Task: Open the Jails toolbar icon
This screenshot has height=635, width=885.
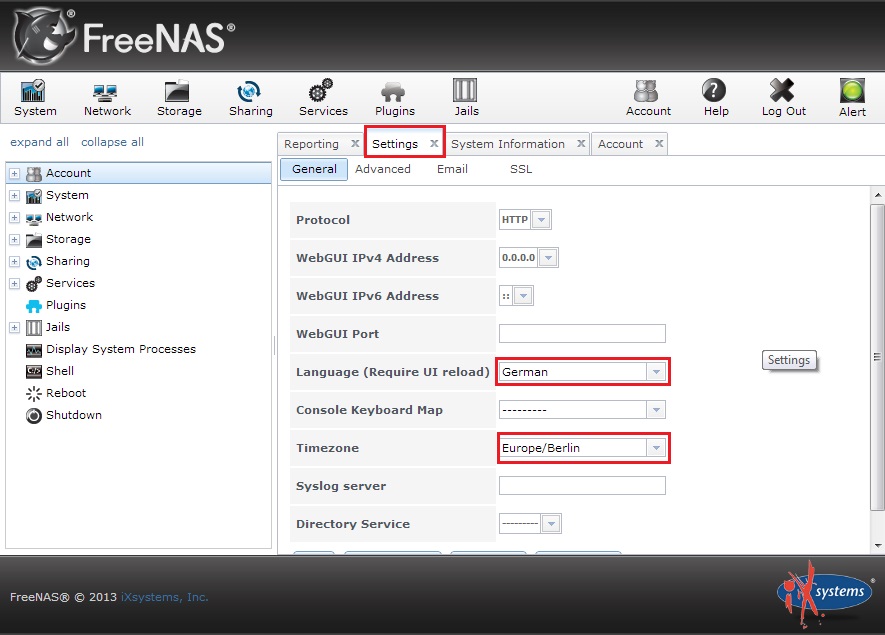Action: click(466, 98)
